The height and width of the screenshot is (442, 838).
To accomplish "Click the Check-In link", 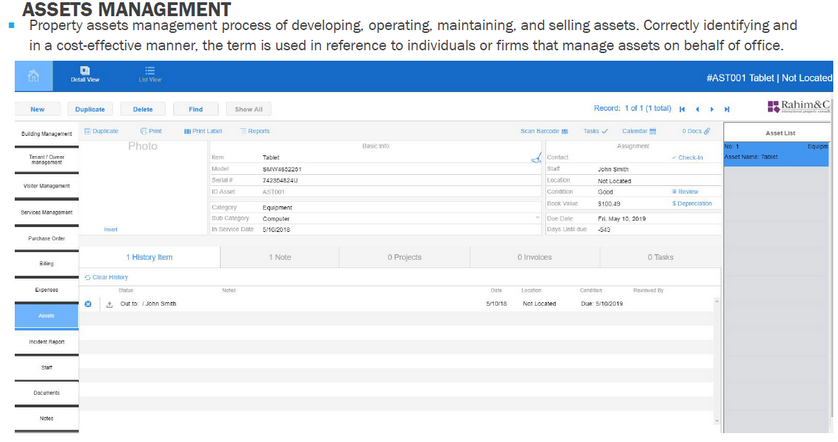I will click(x=688, y=157).
